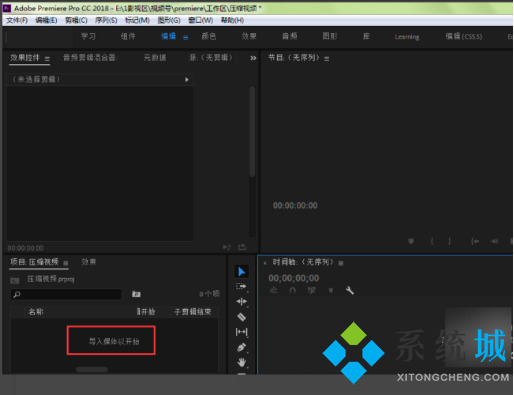Select the Slip tool
Image resolution: width=514 pixels, height=395 pixels.
(241, 332)
